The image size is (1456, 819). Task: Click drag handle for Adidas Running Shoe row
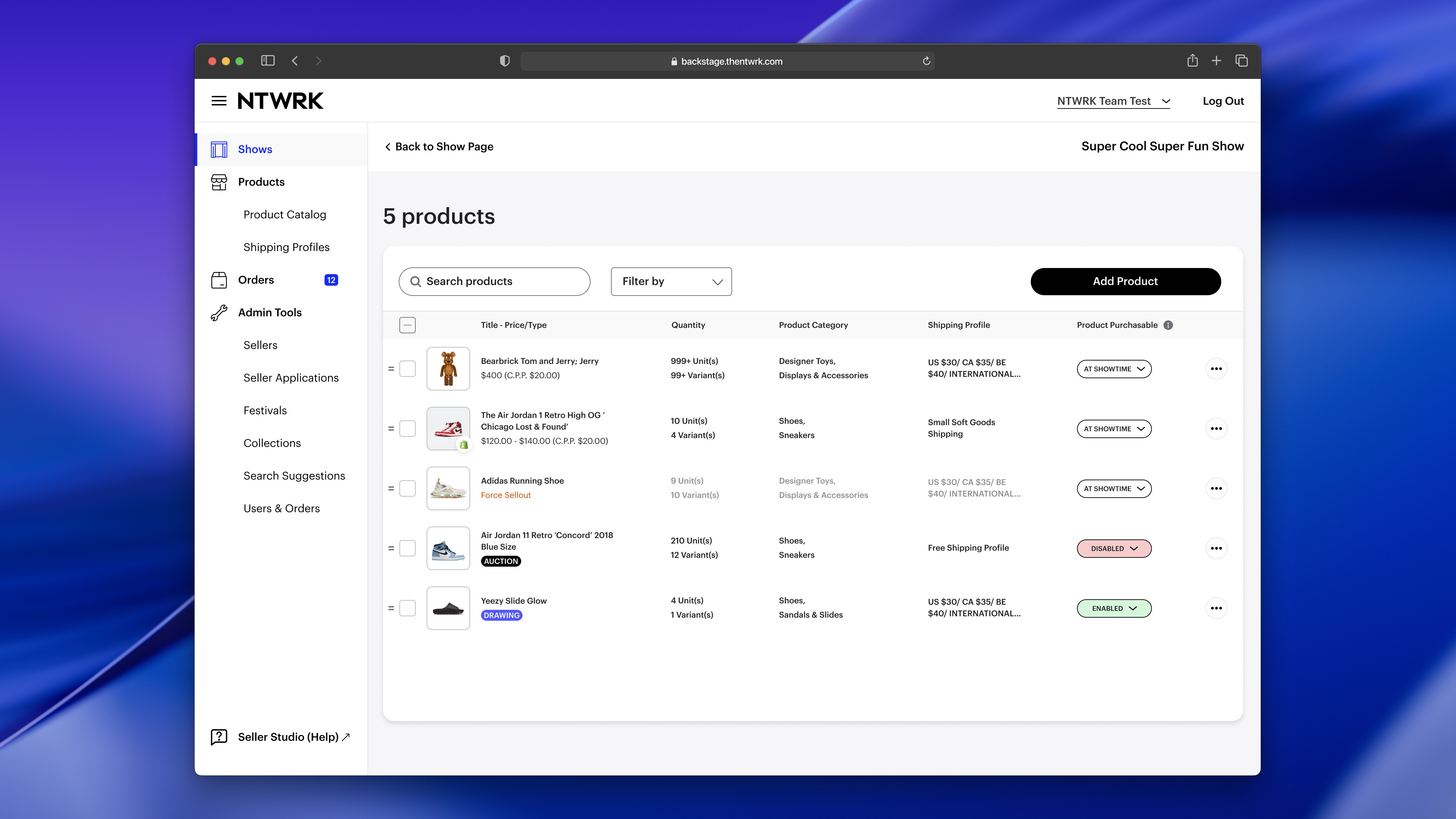tap(391, 488)
